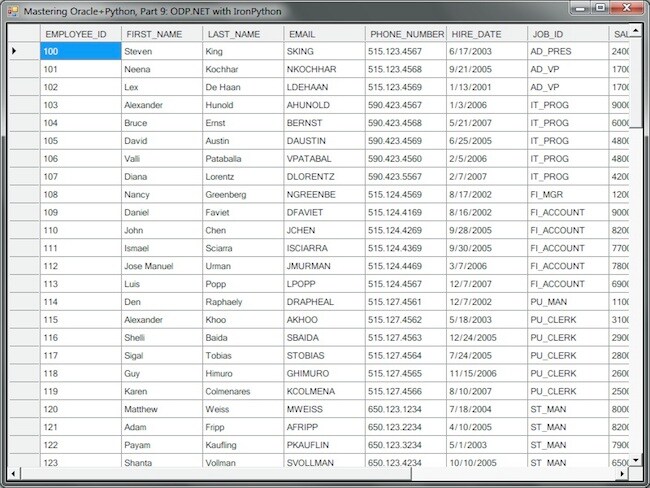650x488 pixels.
Task: Sort by the HIRE_DATE column header
Action: click(487, 34)
